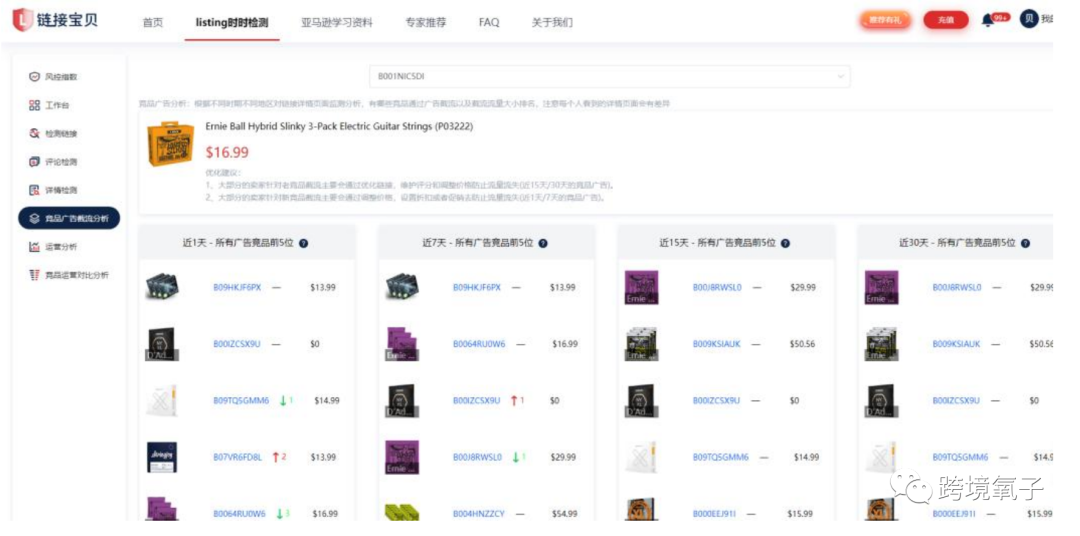Click the 工作台 grid icon
The width and height of the screenshot is (1080, 536).
[34, 105]
